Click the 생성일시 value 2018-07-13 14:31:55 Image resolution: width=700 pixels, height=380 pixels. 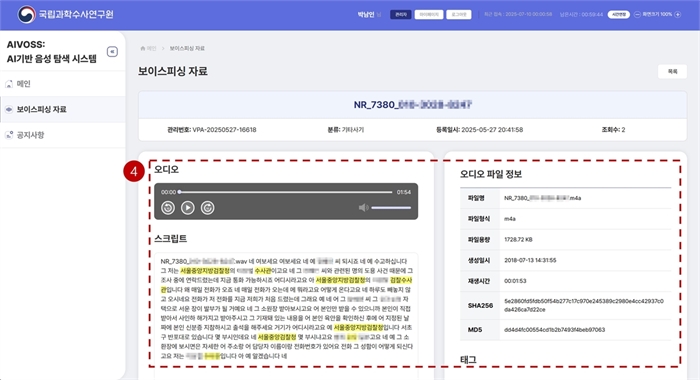pos(530,260)
